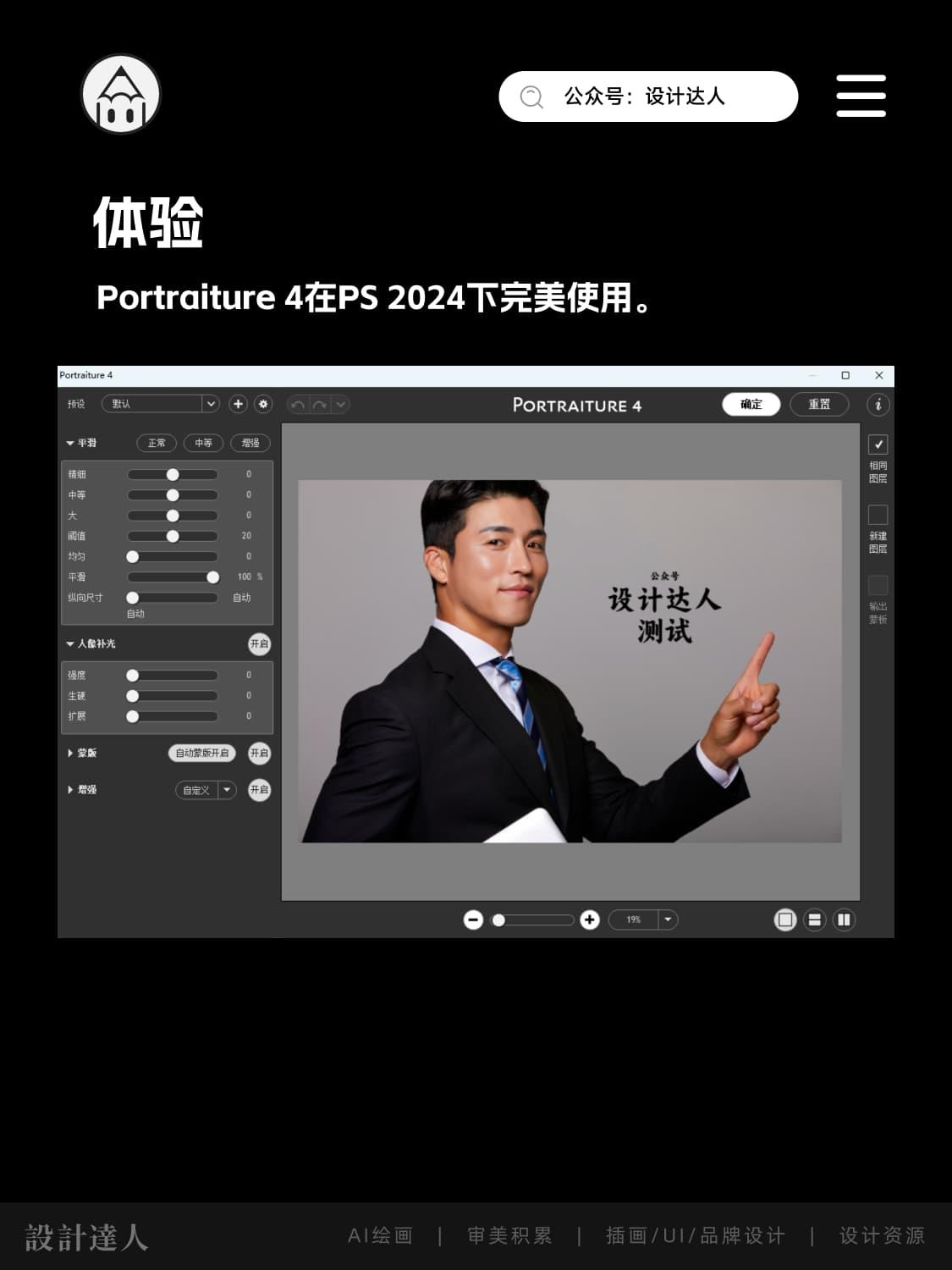Click the add preset plus icon
This screenshot has width=952, height=1270.
click(x=238, y=404)
